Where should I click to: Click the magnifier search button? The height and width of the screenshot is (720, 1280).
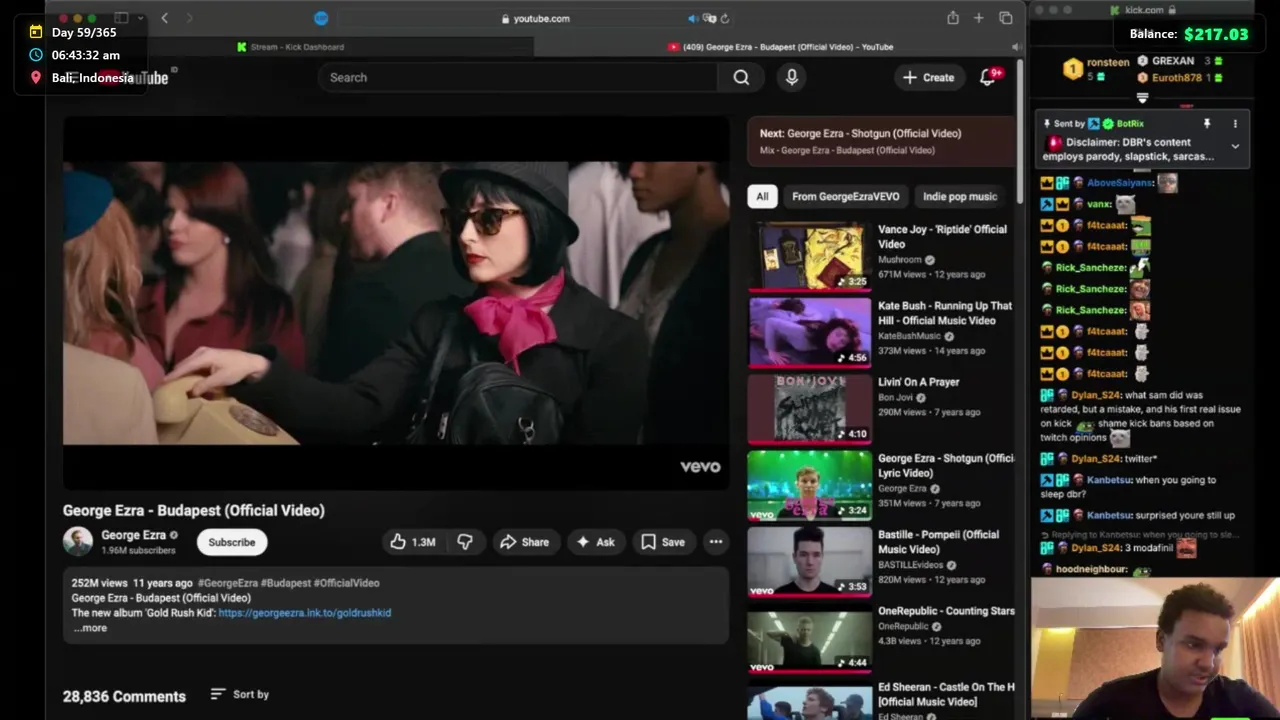[x=741, y=77]
